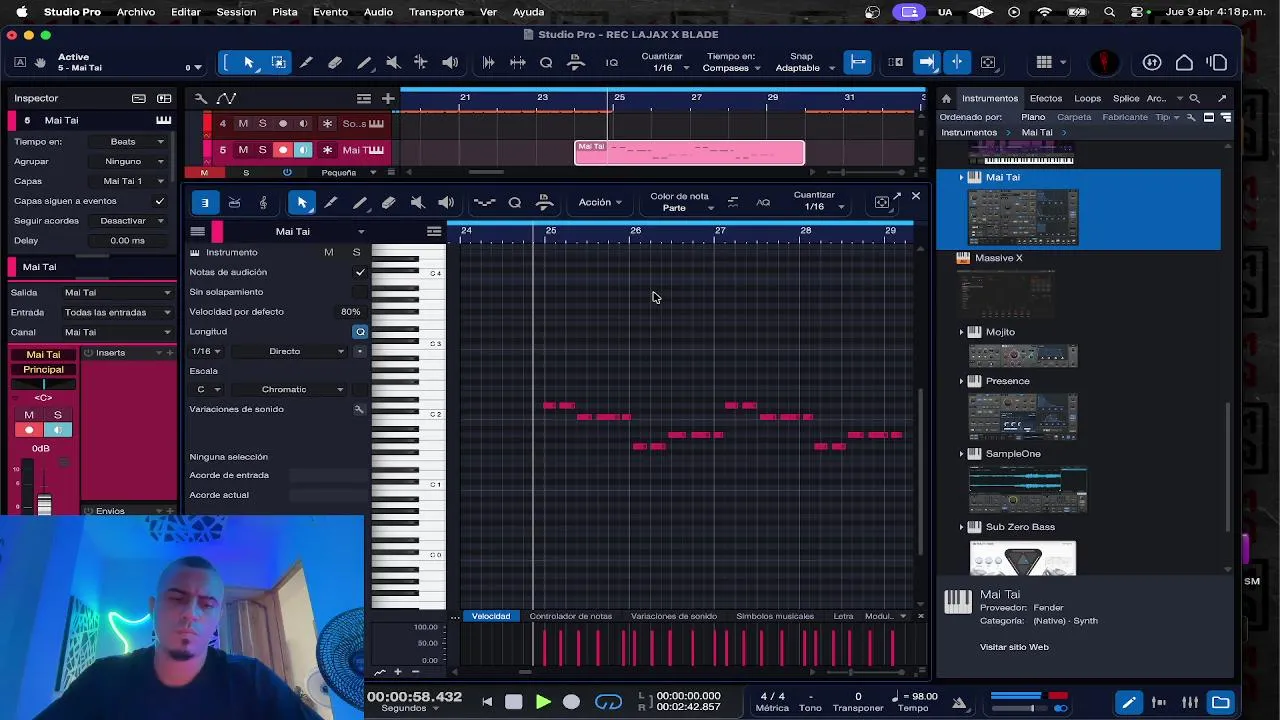
Task: Click the AQ auto quantize icon in editor
Action: (763, 203)
